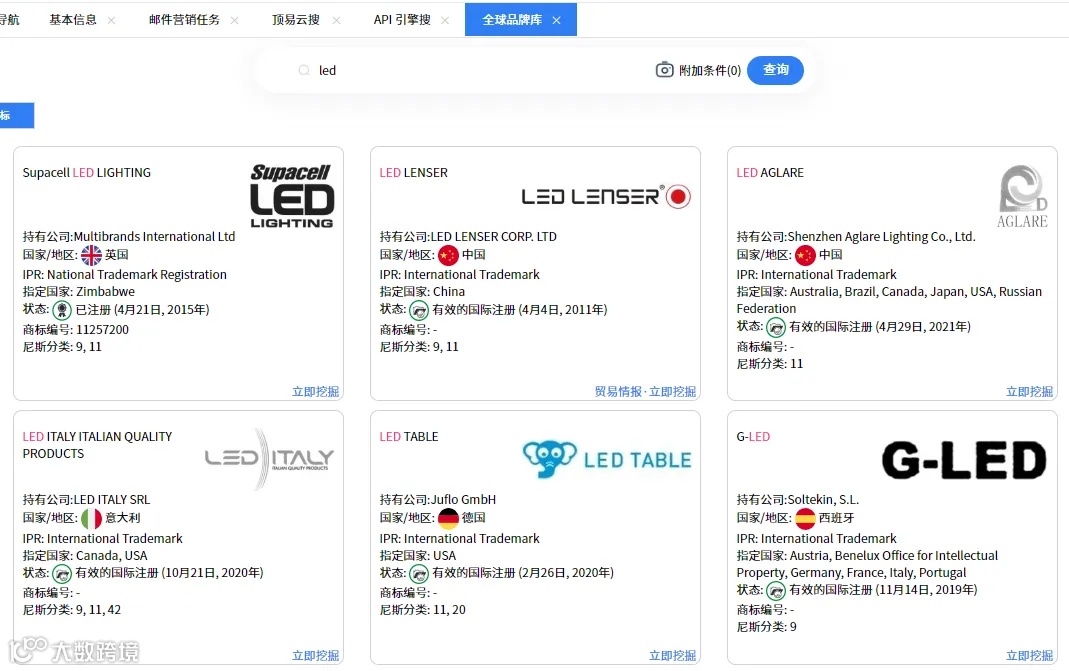Click the Italy flag icon
The width and height of the screenshot is (1069, 671).
(91, 518)
